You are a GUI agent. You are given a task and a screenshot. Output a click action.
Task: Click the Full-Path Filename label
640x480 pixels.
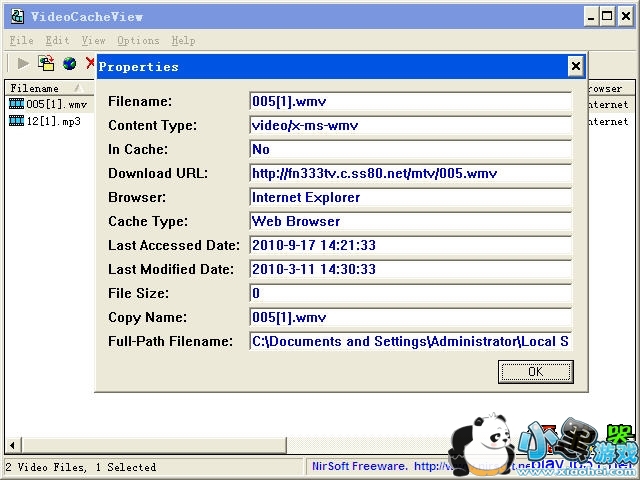pyautogui.click(x=170, y=341)
